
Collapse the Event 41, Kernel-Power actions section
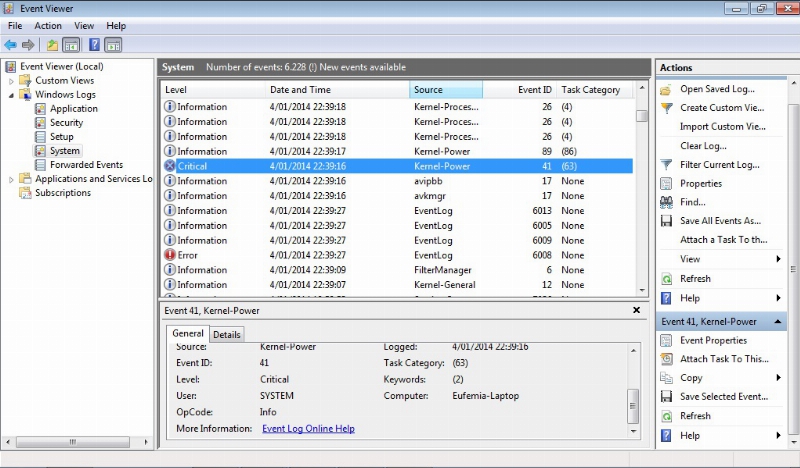(x=778, y=322)
